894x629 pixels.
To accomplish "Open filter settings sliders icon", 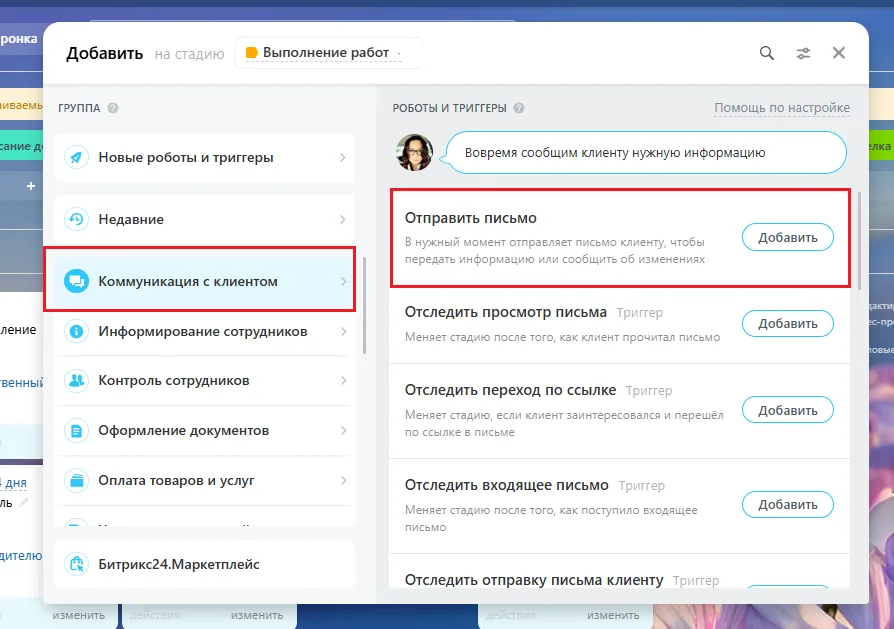I will pos(803,54).
